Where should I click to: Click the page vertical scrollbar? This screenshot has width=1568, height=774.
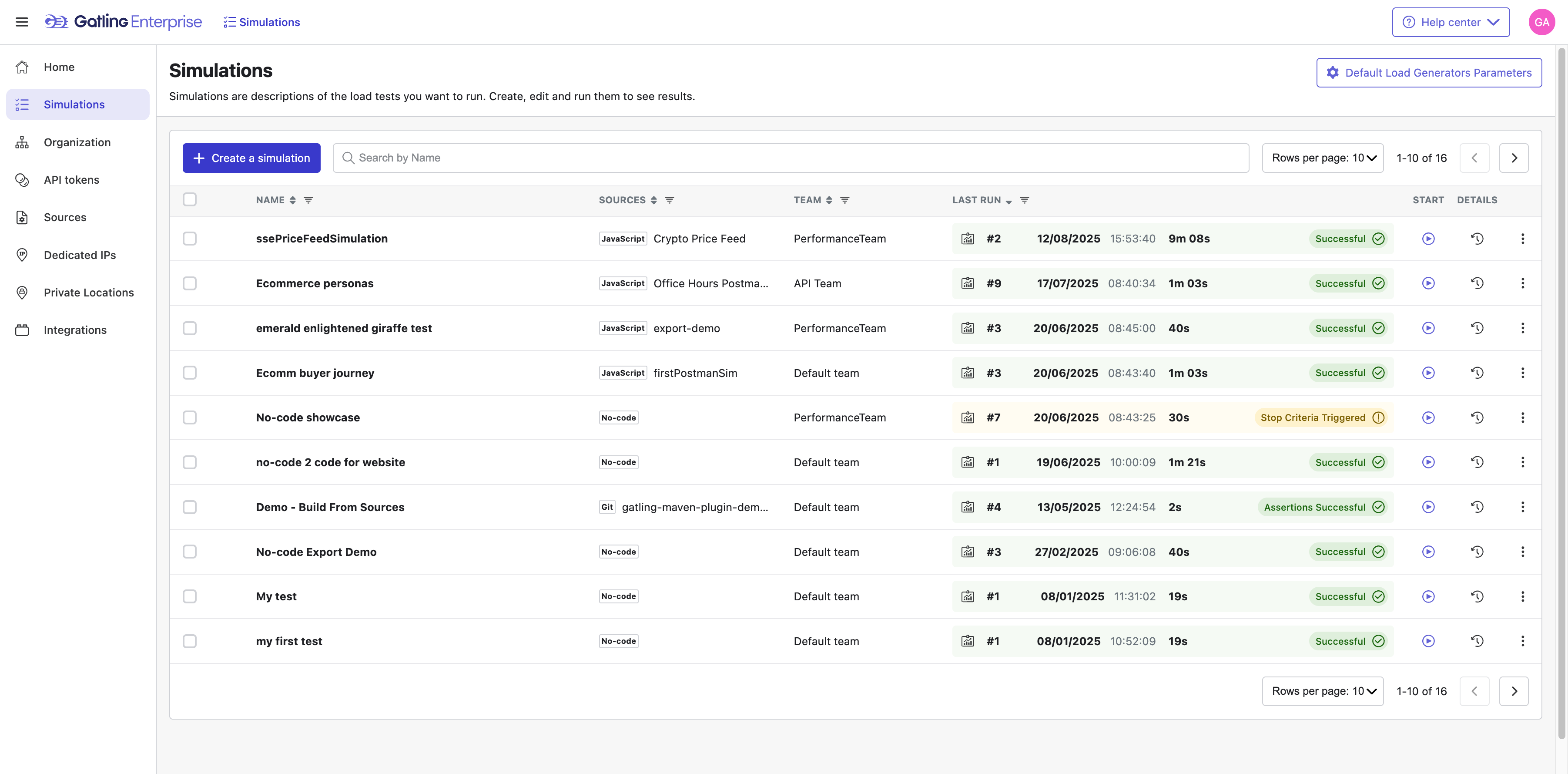click(x=1561, y=393)
